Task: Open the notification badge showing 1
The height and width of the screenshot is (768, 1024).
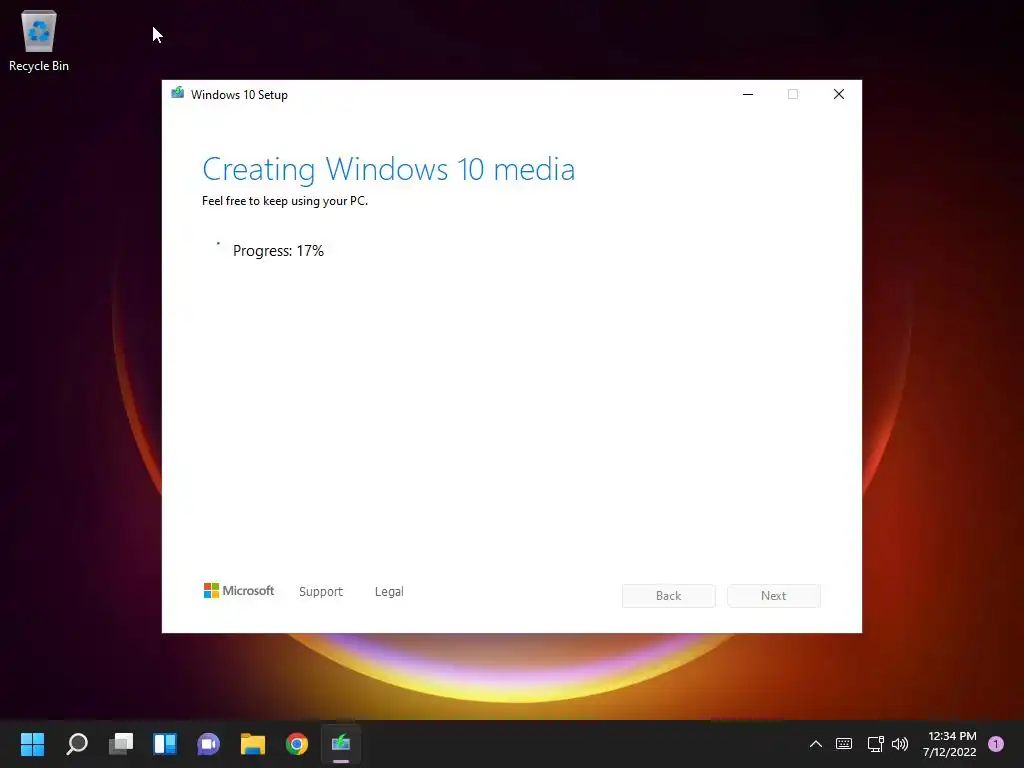Action: point(996,744)
